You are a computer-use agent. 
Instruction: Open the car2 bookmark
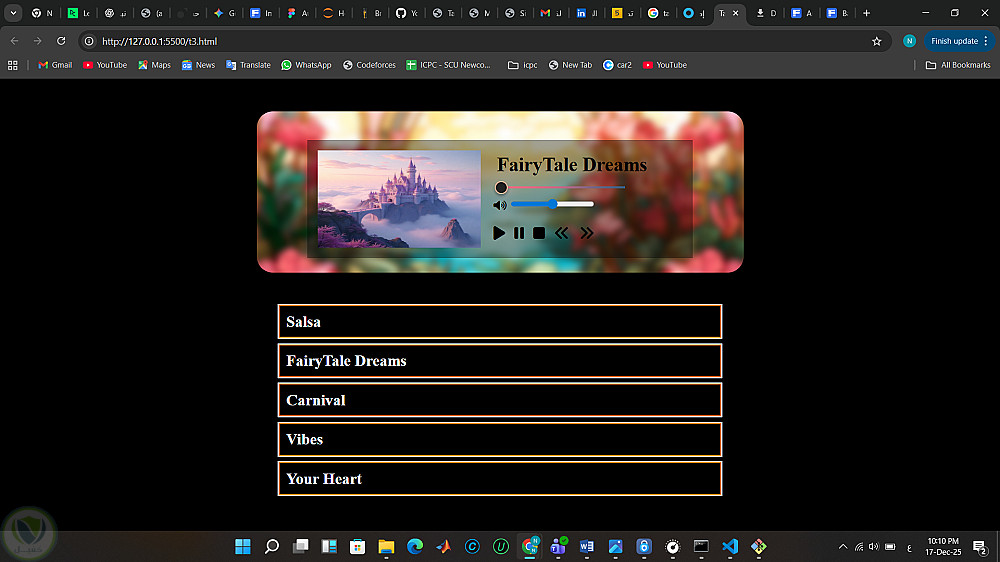617,65
